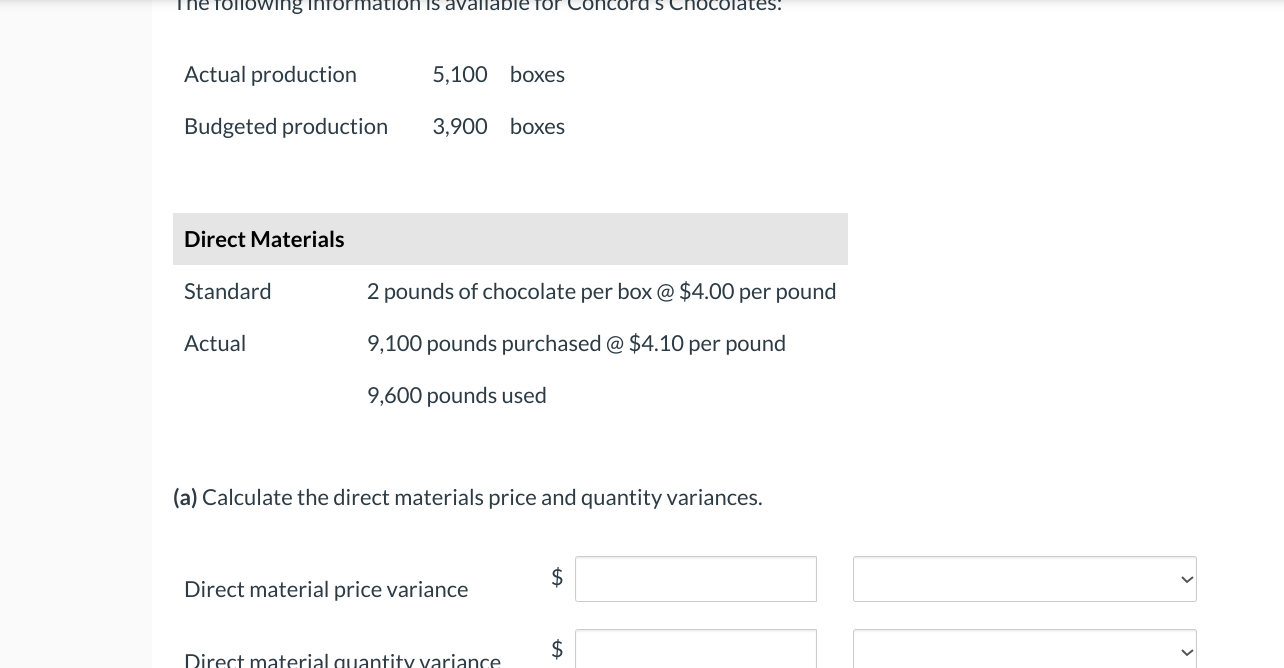Click the question title about Concord's Chocolates
This screenshot has width=1284, height=668.
coord(478,6)
